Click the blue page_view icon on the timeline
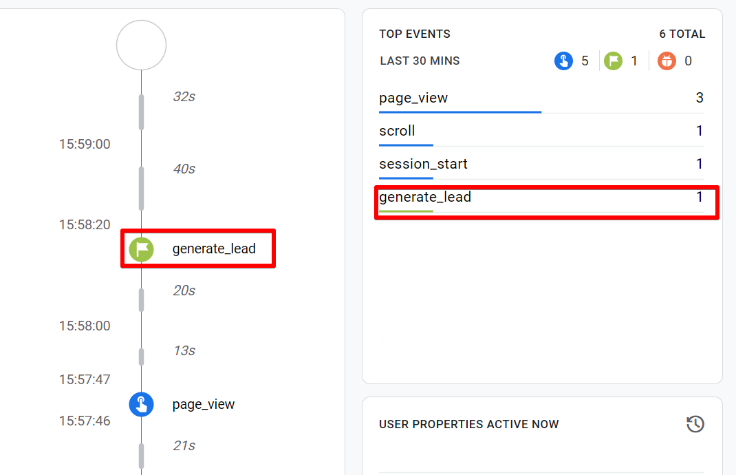The image size is (736, 475). [142, 404]
